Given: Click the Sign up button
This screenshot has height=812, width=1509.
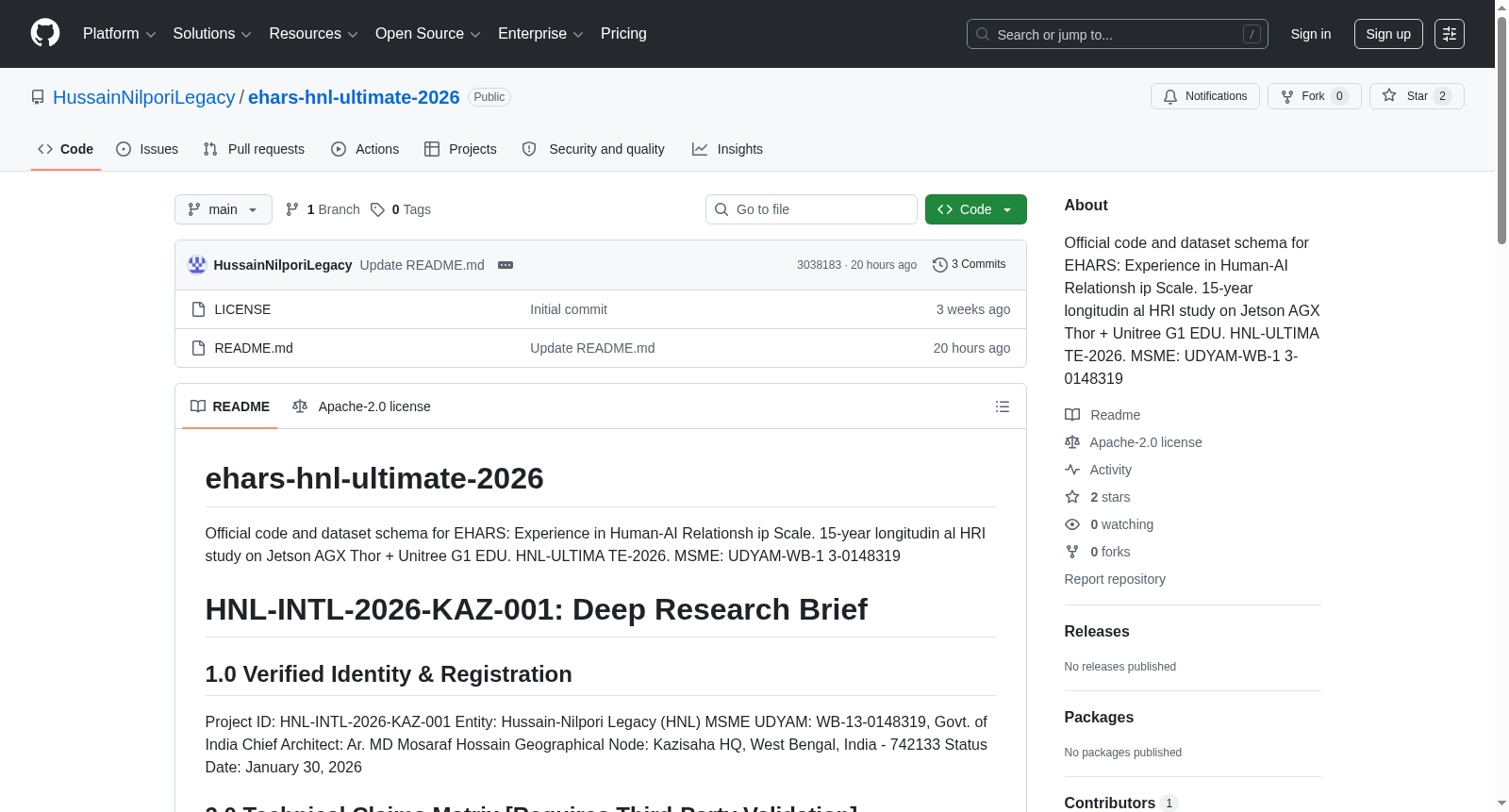Looking at the screenshot, I should [x=1388, y=34].
